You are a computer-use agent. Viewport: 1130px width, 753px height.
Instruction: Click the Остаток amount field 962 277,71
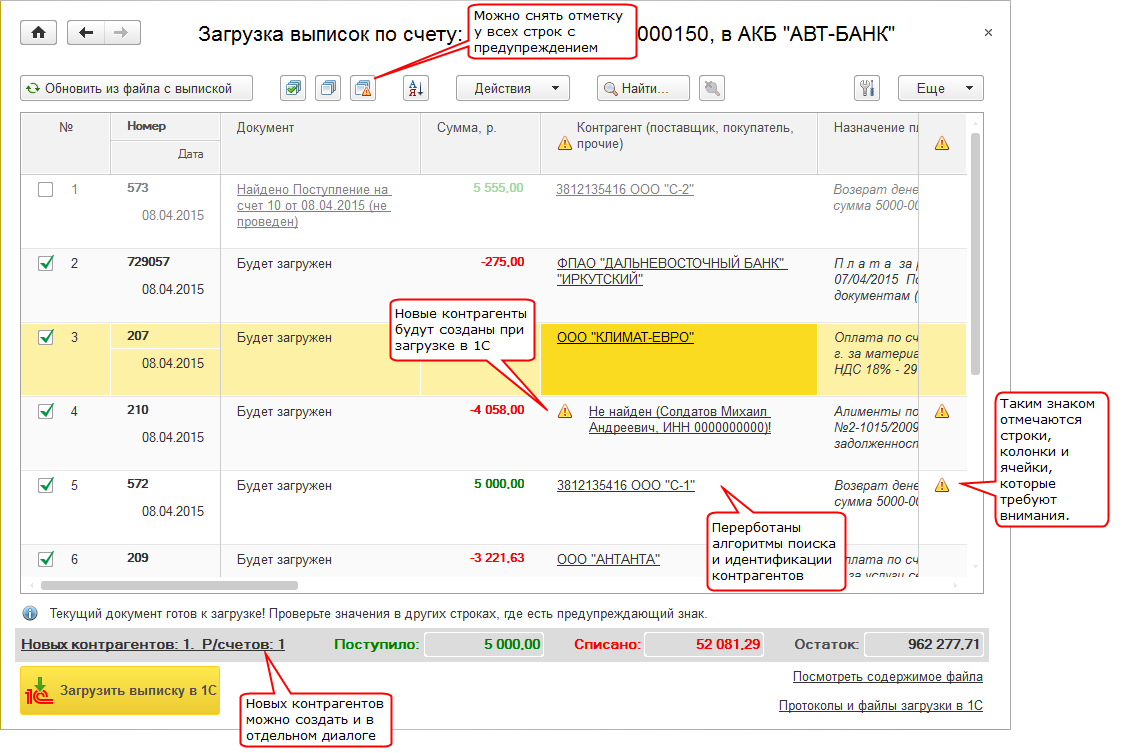tap(924, 644)
